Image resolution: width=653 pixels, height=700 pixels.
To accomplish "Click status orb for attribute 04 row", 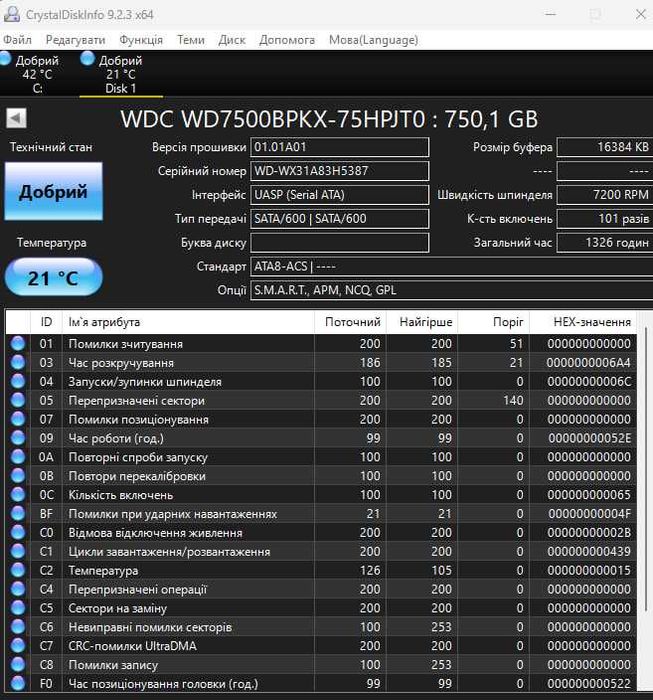I will pyautogui.click(x=18, y=381).
